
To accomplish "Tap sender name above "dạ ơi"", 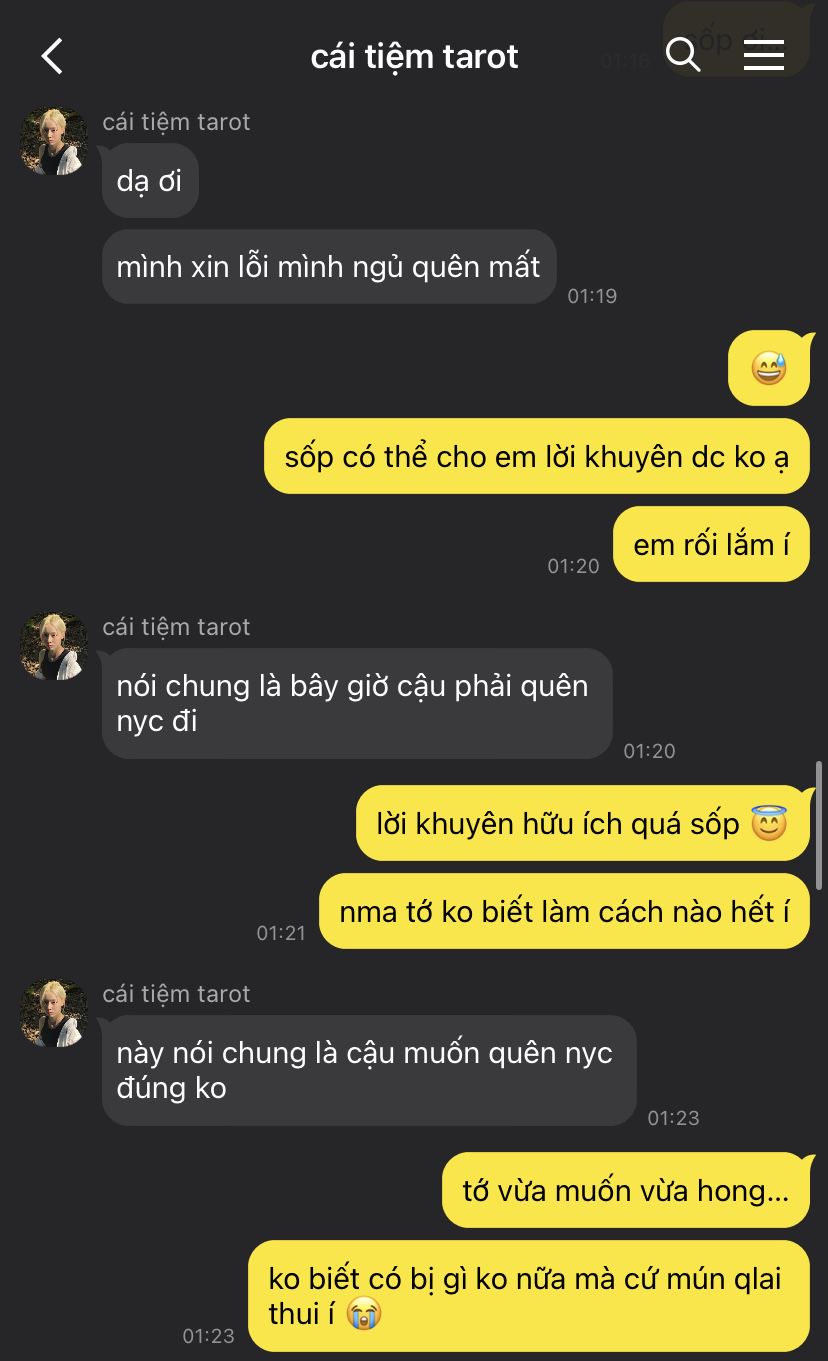I will pos(176,122).
